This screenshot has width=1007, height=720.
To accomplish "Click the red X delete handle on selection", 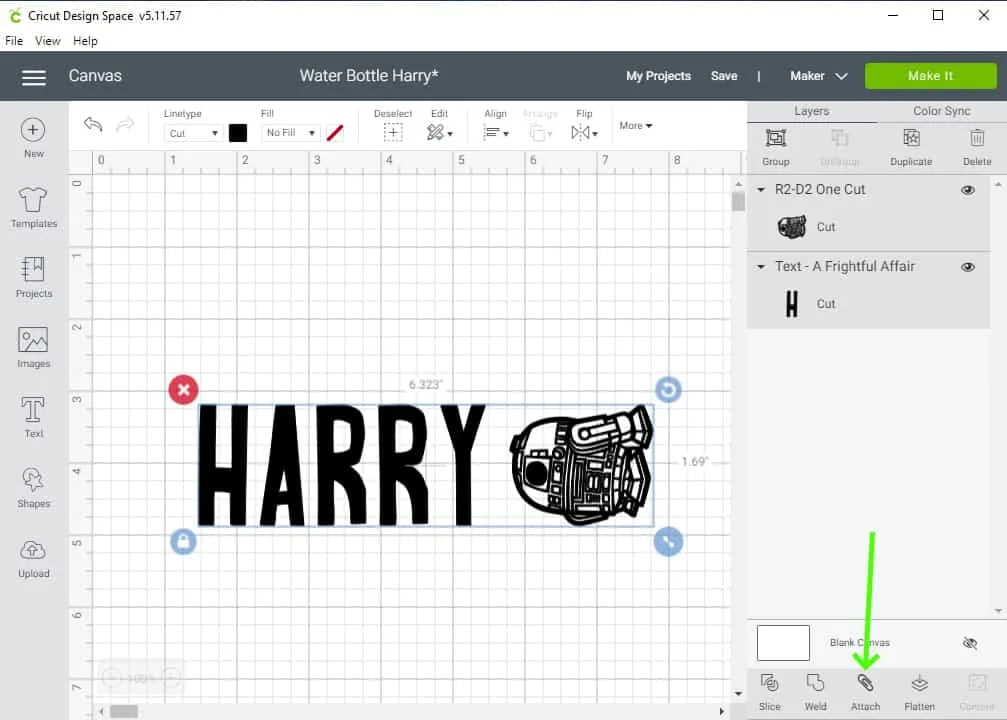I will pyautogui.click(x=184, y=390).
